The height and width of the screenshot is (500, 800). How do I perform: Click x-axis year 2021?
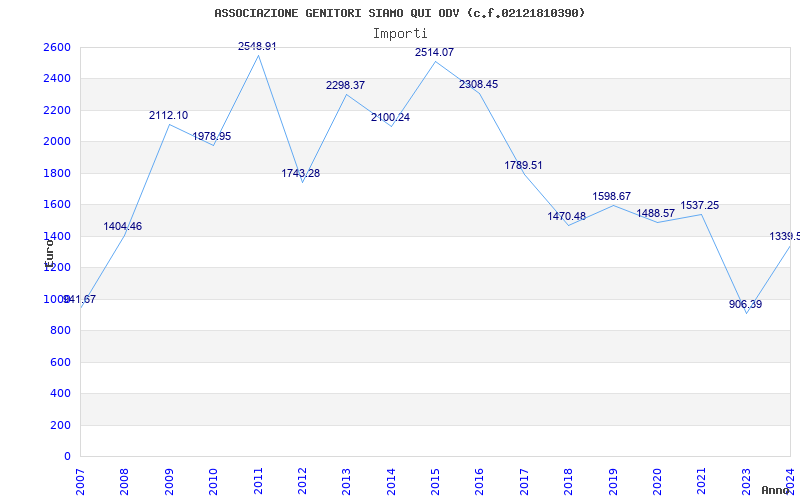point(702,482)
